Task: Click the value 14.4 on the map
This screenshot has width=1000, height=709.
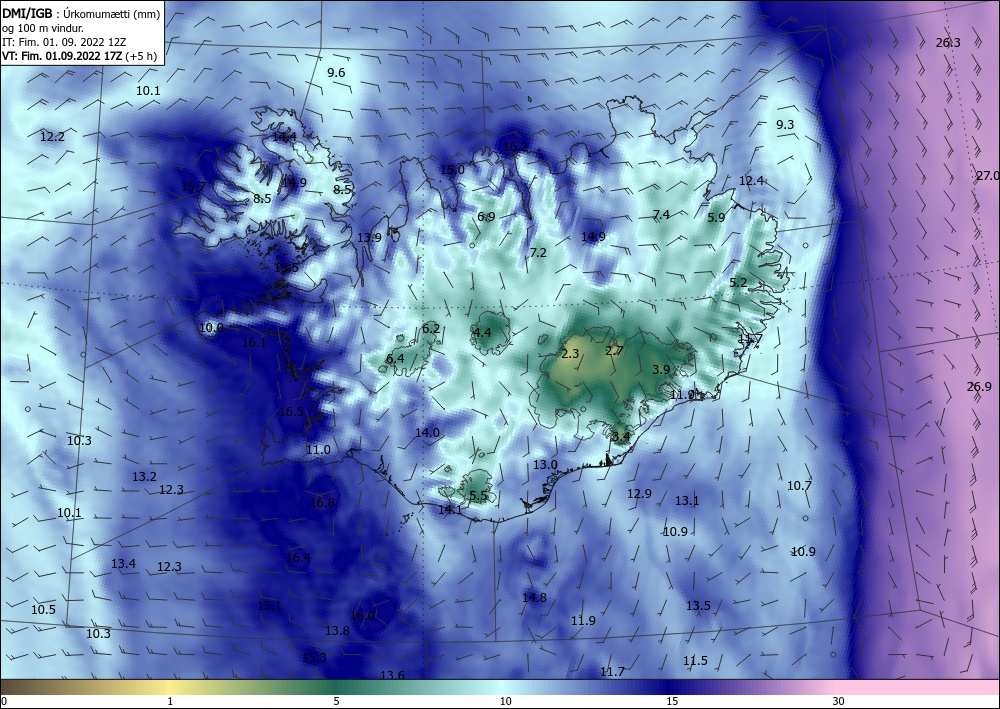Action: point(284,136)
